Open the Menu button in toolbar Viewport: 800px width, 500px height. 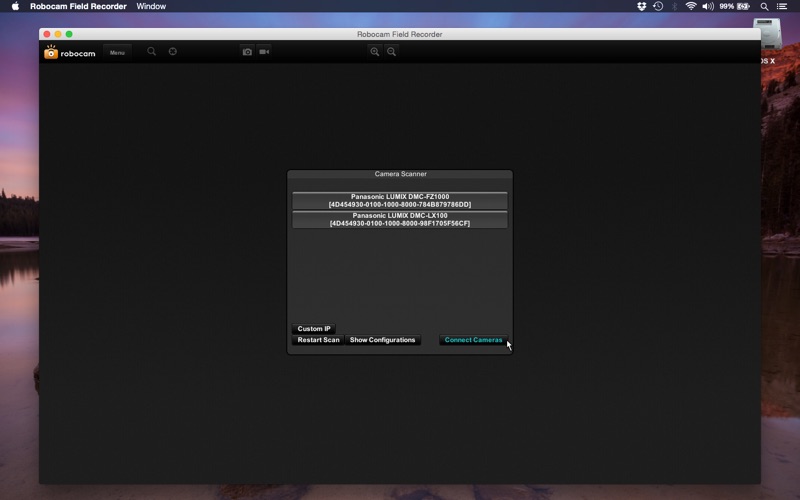(117, 53)
